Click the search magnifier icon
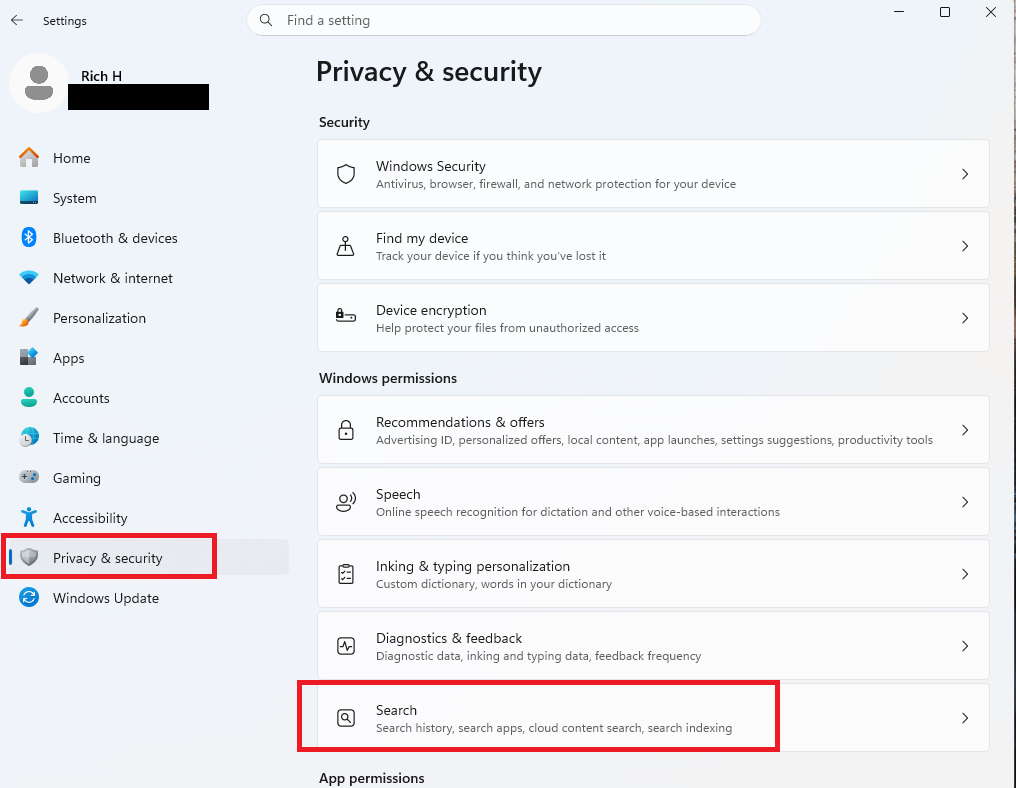The image size is (1016, 788). [x=266, y=20]
